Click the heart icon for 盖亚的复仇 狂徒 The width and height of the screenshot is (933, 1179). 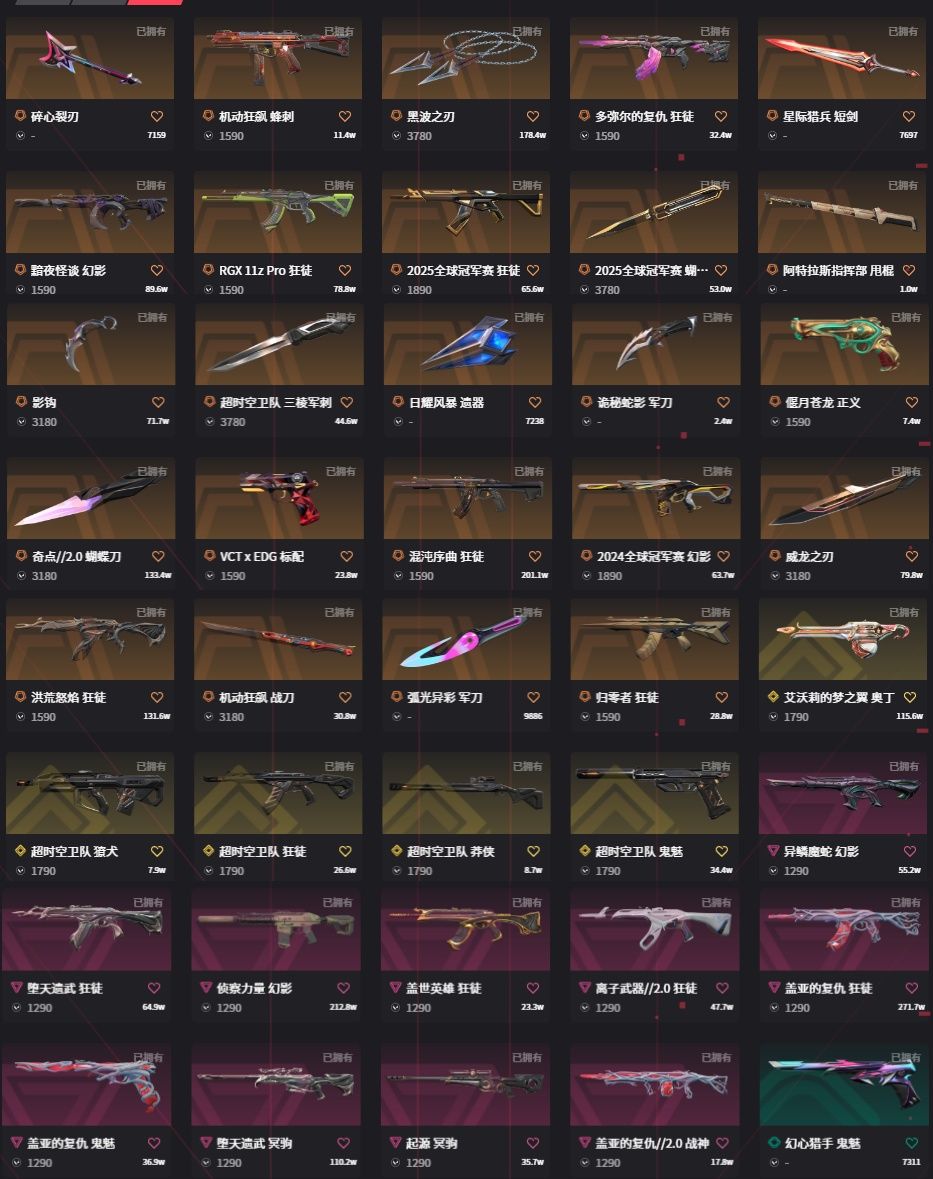coord(911,988)
